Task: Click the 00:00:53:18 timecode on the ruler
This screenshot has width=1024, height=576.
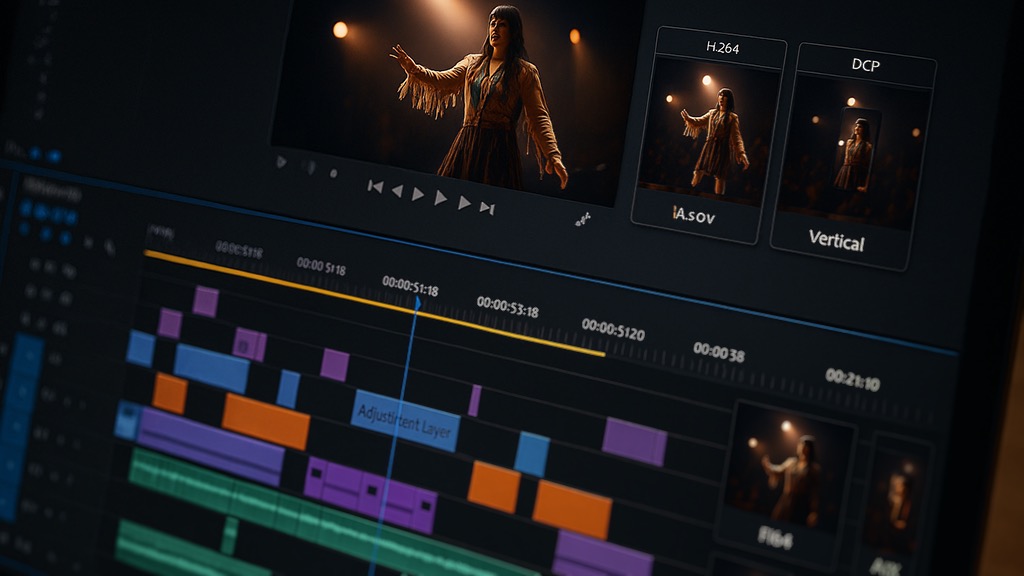Action: click(x=507, y=306)
